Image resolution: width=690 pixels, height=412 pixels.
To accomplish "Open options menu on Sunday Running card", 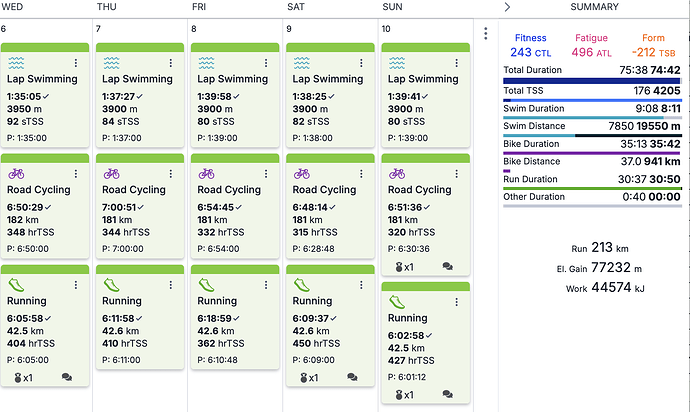I will click(457, 302).
